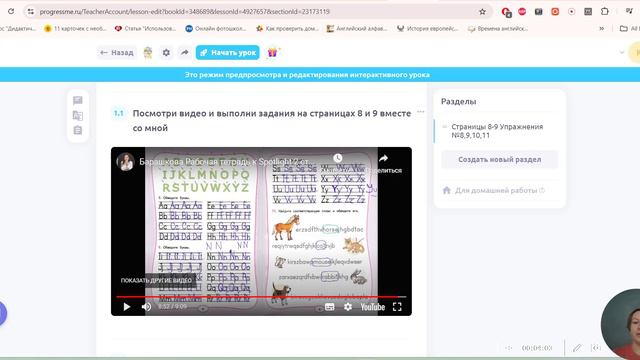Open lesson settings gear in the toolbar
This screenshot has height=360, width=640.
pos(166,52)
